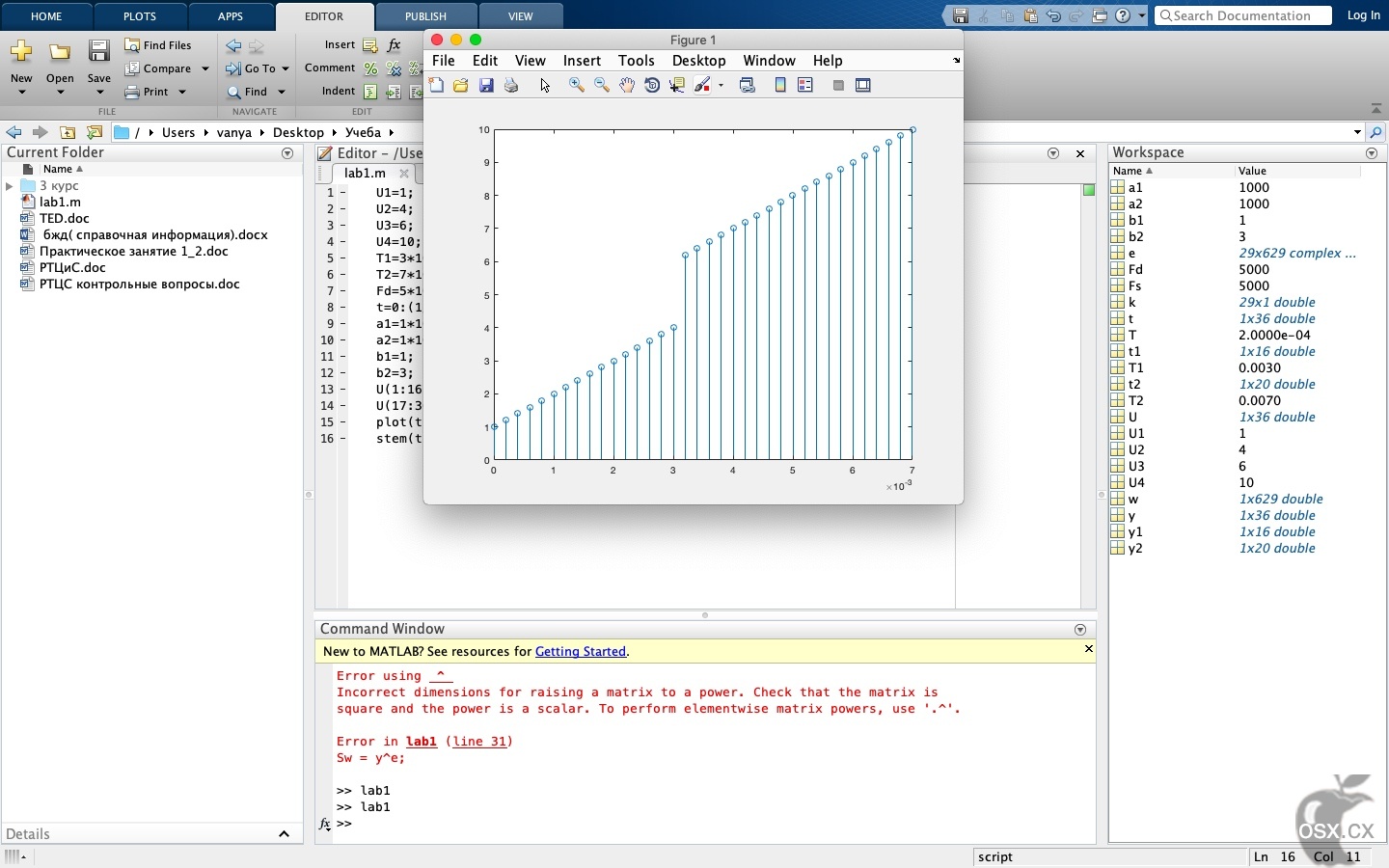Open the Save dropdown arrow
This screenshot has height=868, width=1389.
99,93
